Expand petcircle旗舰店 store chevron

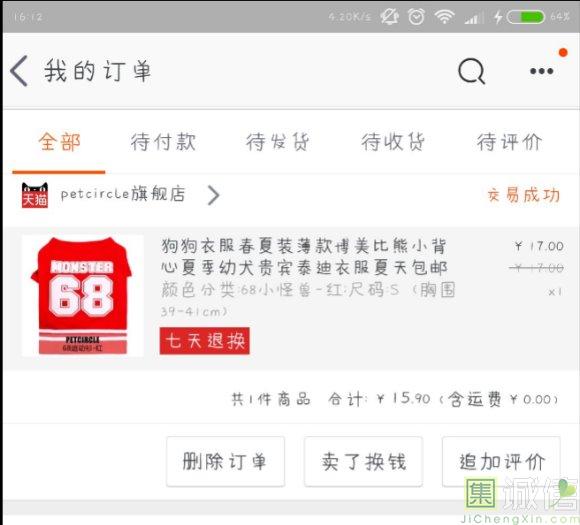(213, 195)
